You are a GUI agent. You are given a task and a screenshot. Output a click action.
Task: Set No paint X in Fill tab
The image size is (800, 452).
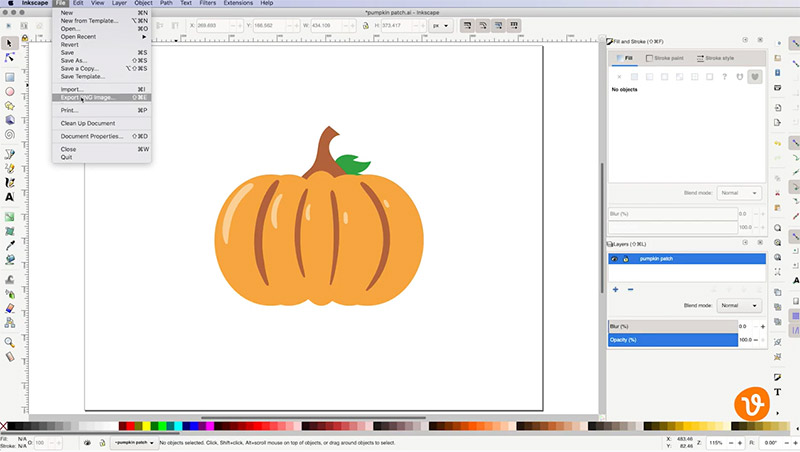coord(619,77)
